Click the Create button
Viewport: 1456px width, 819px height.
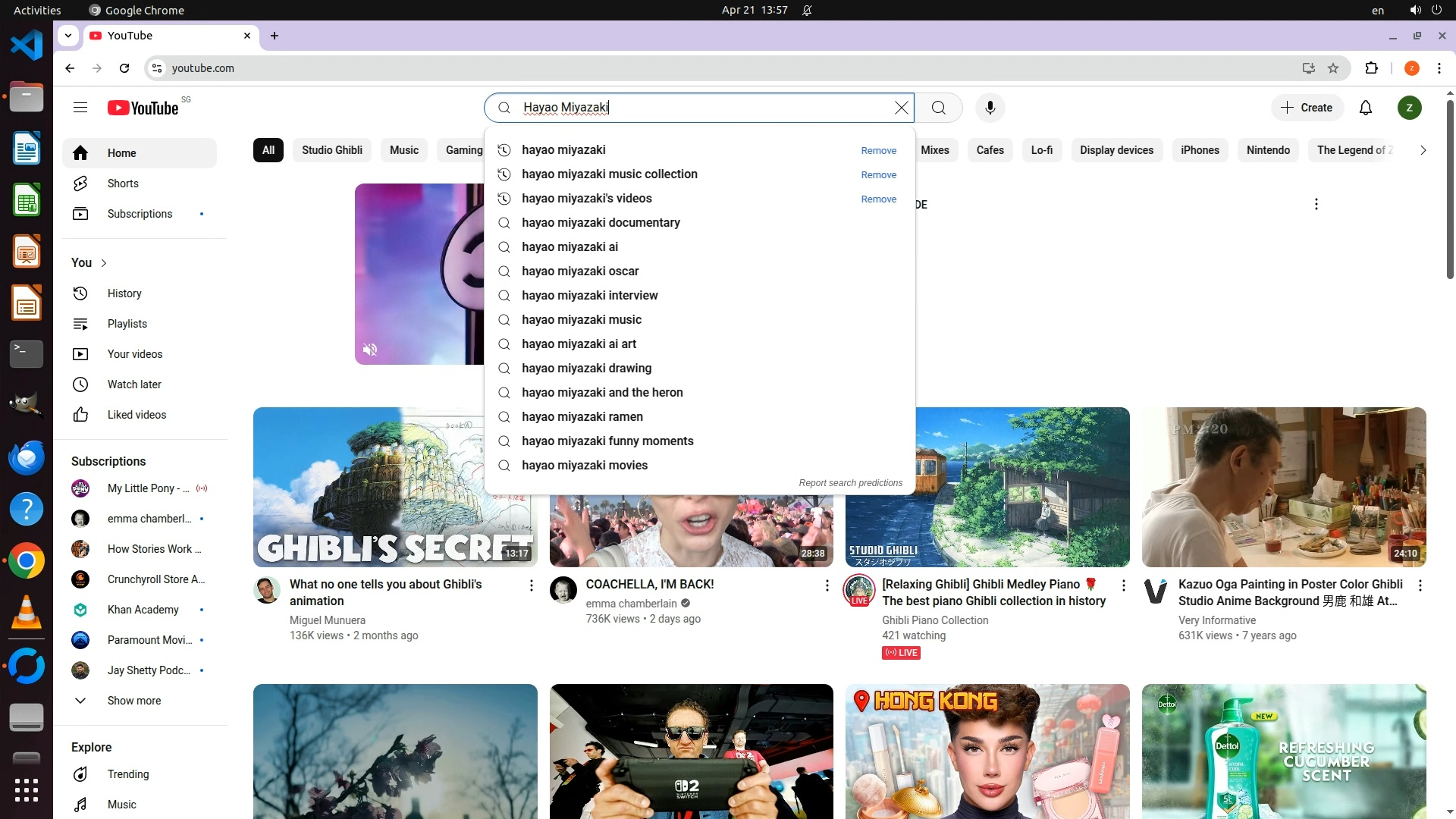1307,108
